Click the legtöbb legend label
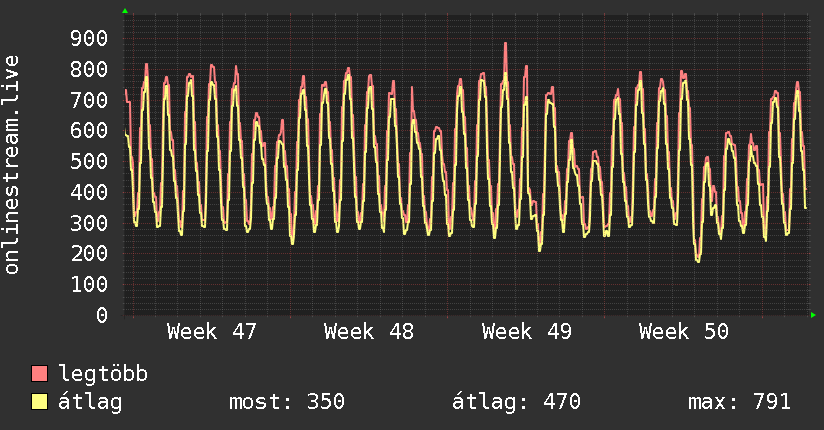This screenshot has width=824, height=430. (x=103, y=374)
